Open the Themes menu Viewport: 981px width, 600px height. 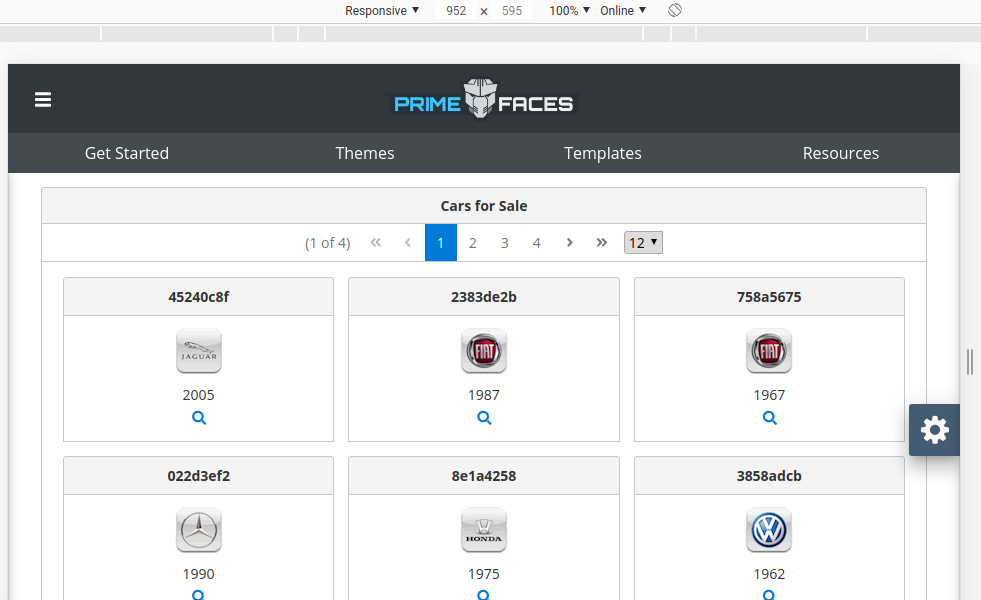coord(365,153)
